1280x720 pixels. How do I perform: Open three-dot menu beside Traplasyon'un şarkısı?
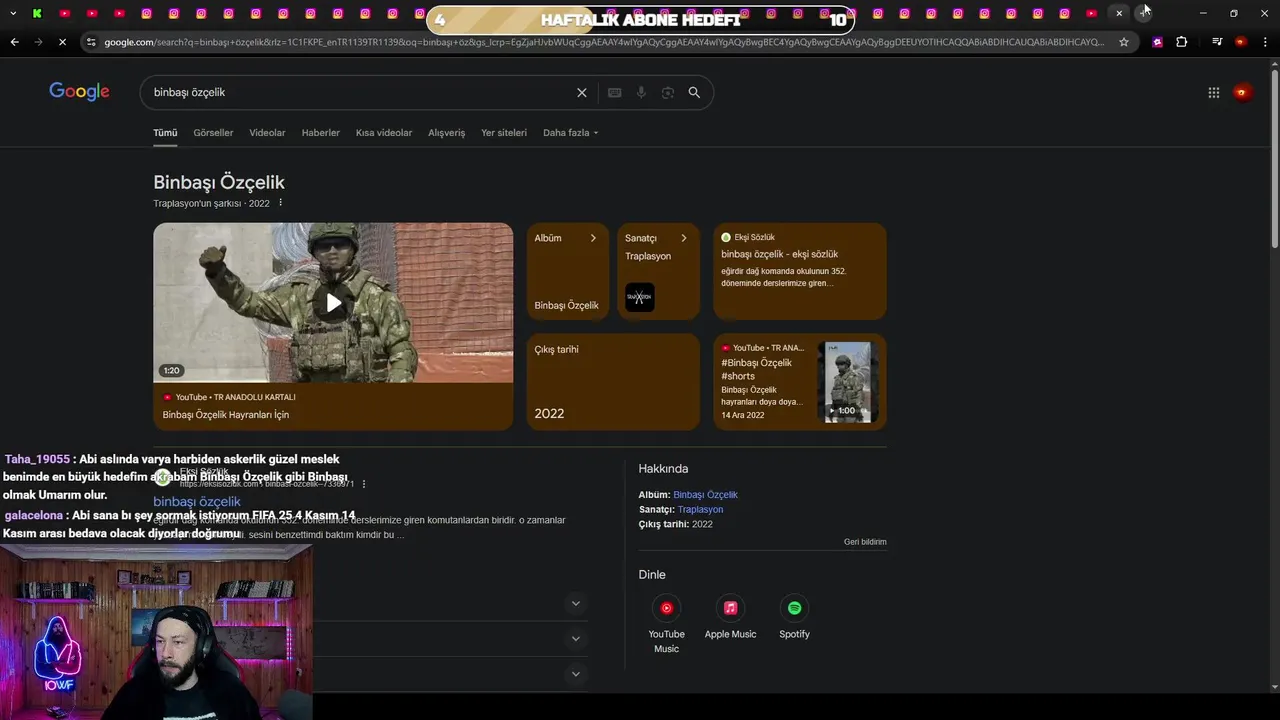click(280, 203)
